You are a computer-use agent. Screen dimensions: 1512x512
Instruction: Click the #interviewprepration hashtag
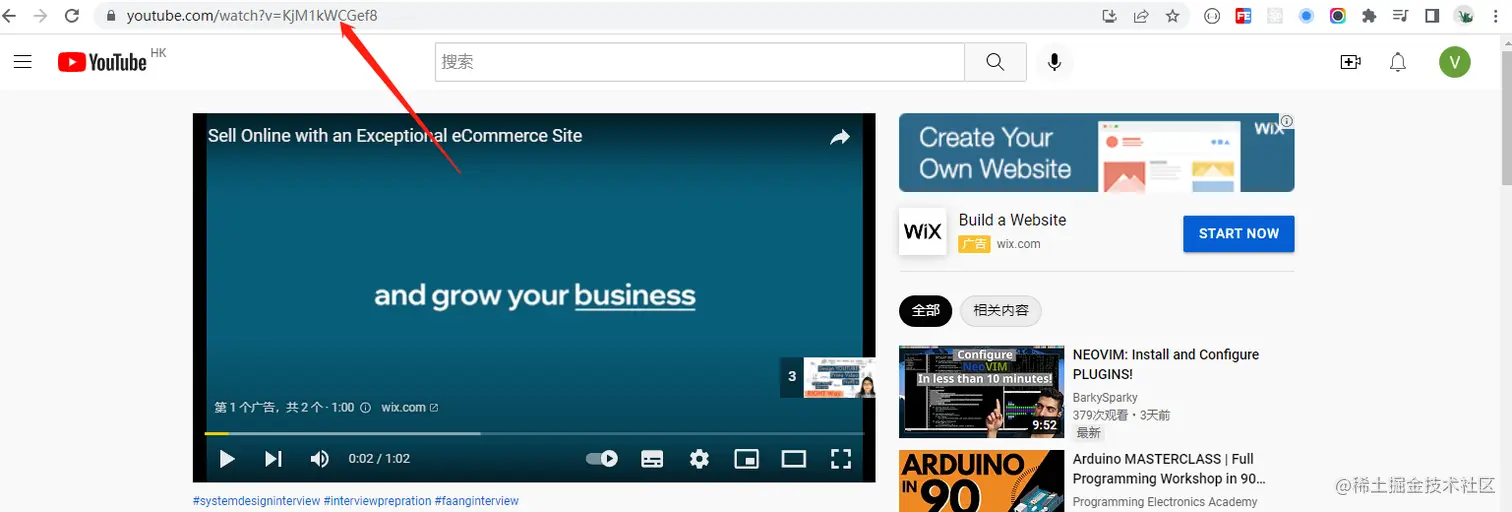(377, 501)
